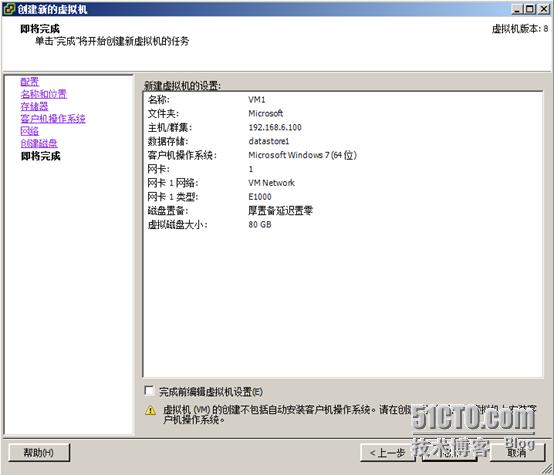Click the 虚拟磁盘大小: label
This screenshot has width=554, height=476.
point(177,224)
